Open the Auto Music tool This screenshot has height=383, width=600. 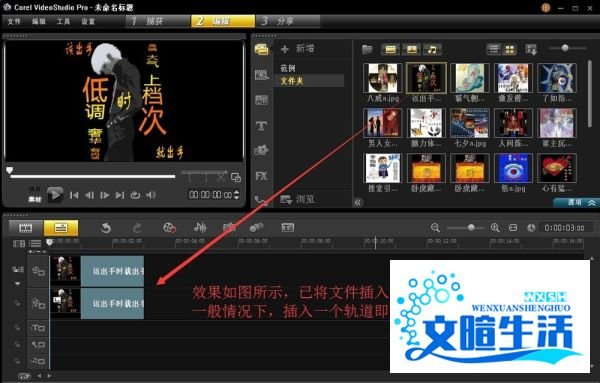pos(229,228)
